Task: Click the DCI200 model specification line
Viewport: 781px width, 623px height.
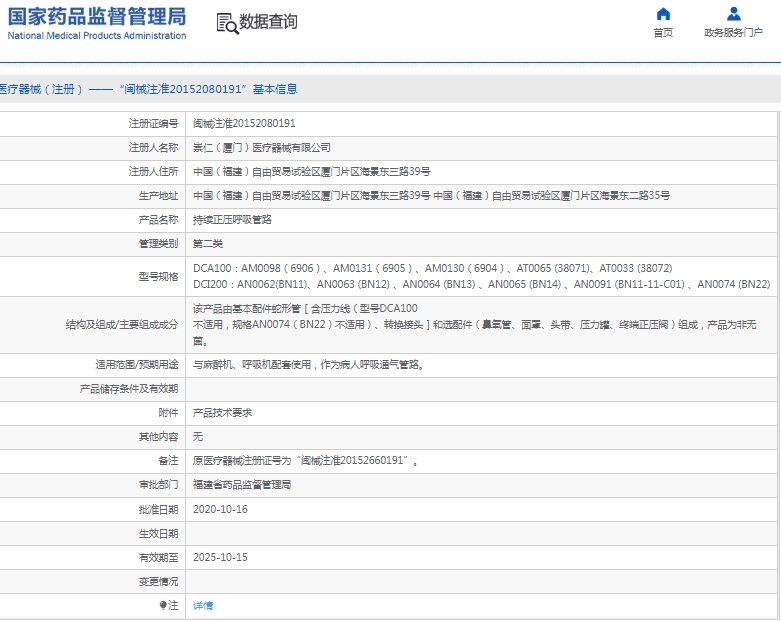Action: click(x=481, y=284)
